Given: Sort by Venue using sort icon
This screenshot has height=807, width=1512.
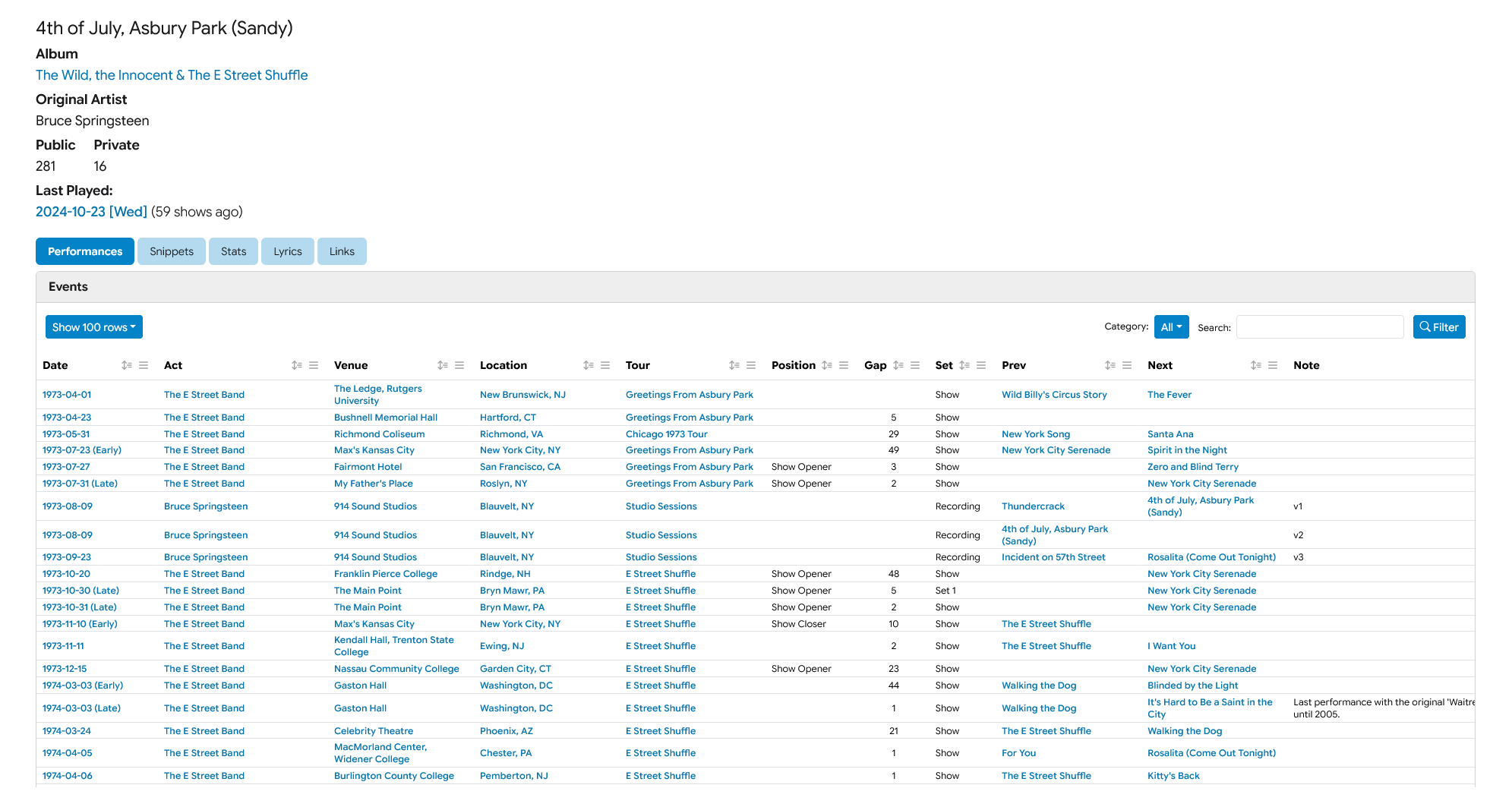Looking at the screenshot, I should pyautogui.click(x=443, y=365).
